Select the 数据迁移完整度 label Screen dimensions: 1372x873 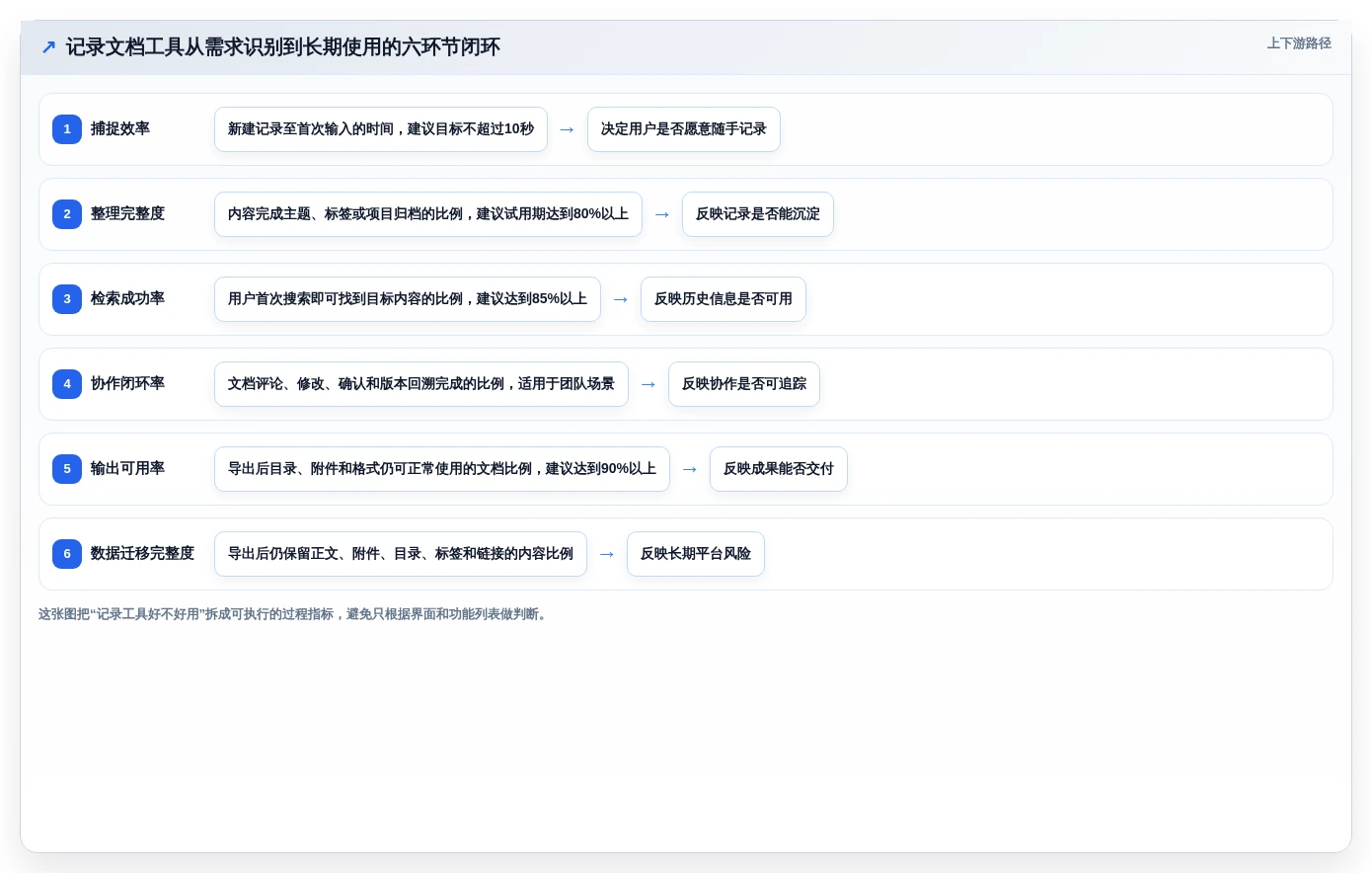(143, 553)
